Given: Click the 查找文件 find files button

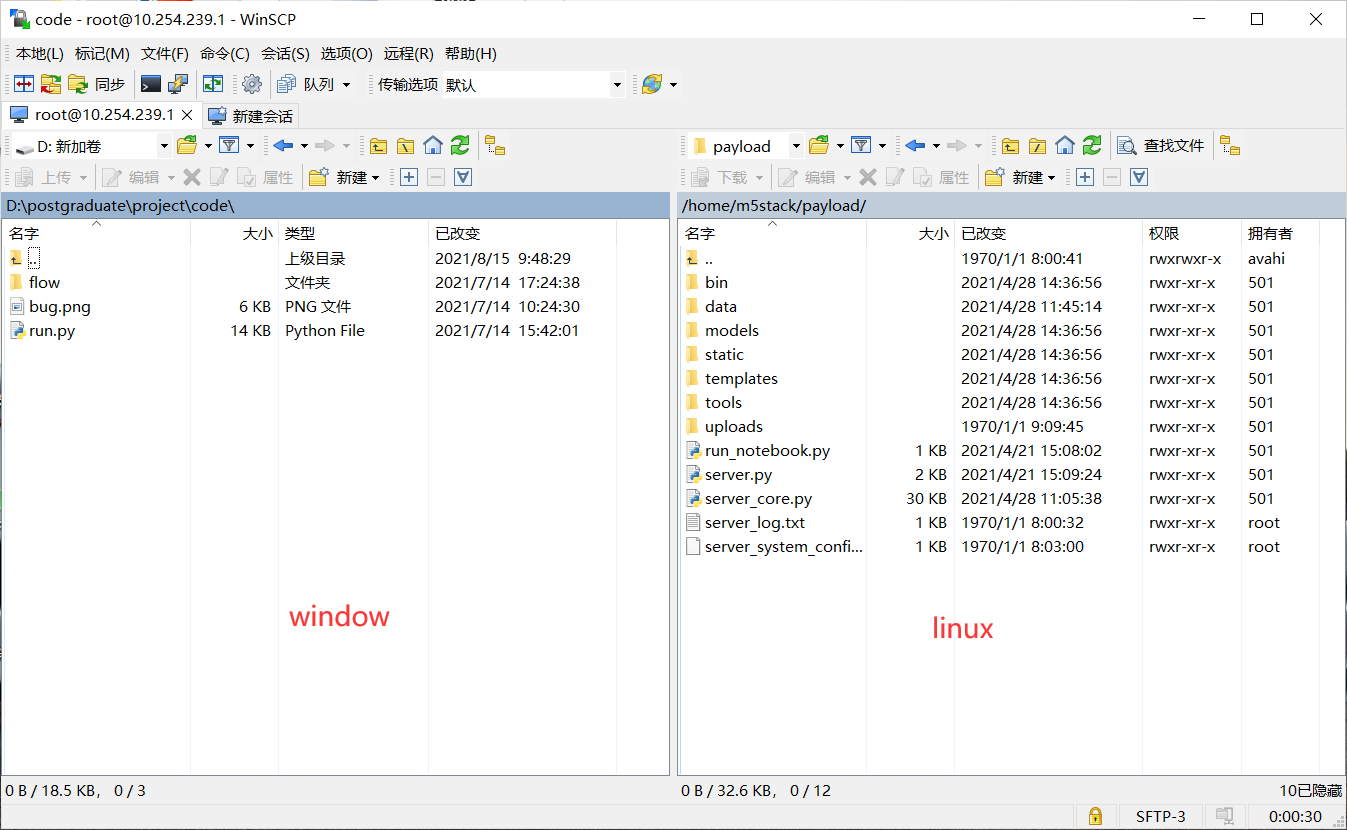Looking at the screenshot, I should coord(1161,146).
